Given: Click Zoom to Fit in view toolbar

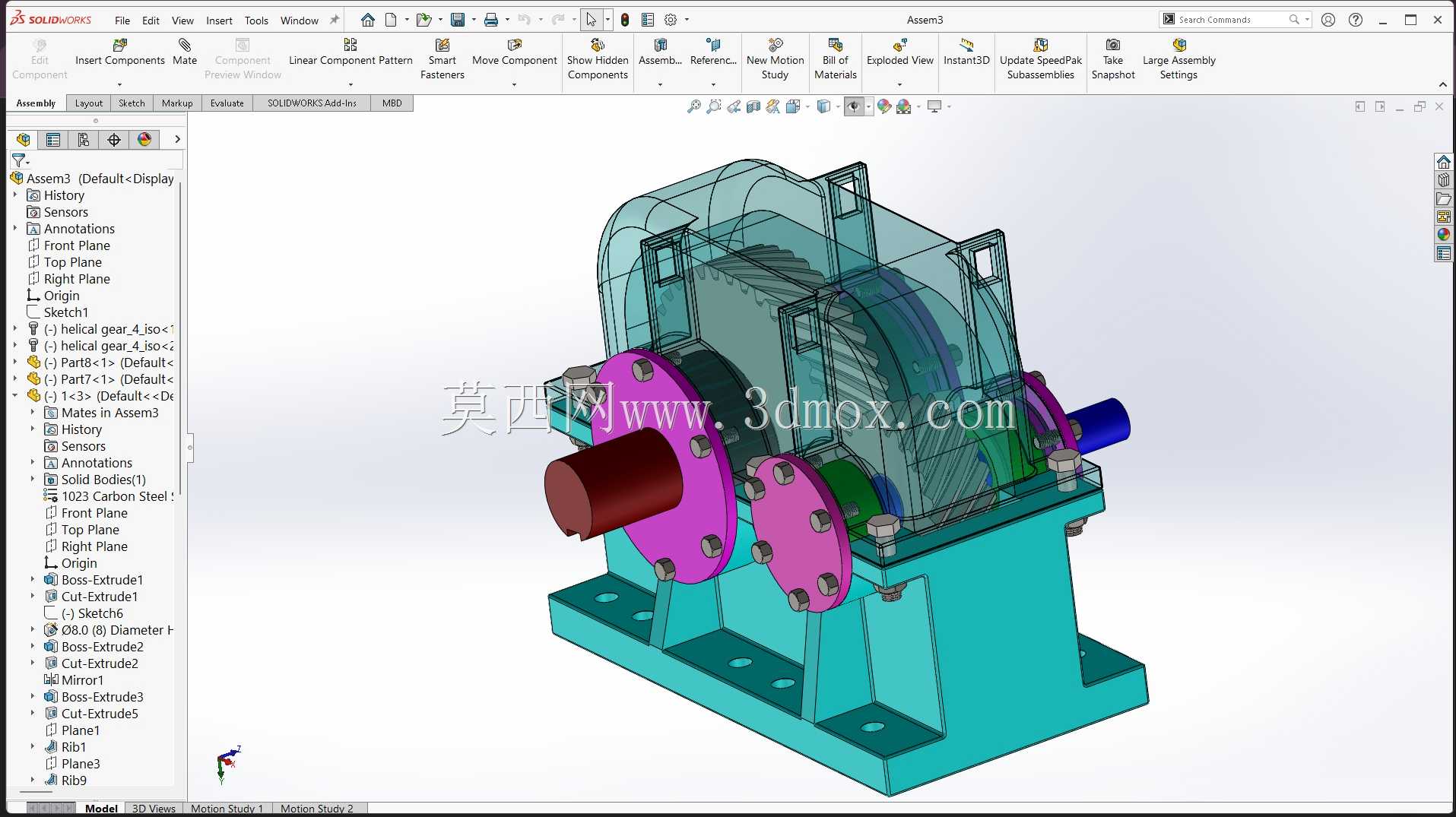Looking at the screenshot, I should [693, 106].
